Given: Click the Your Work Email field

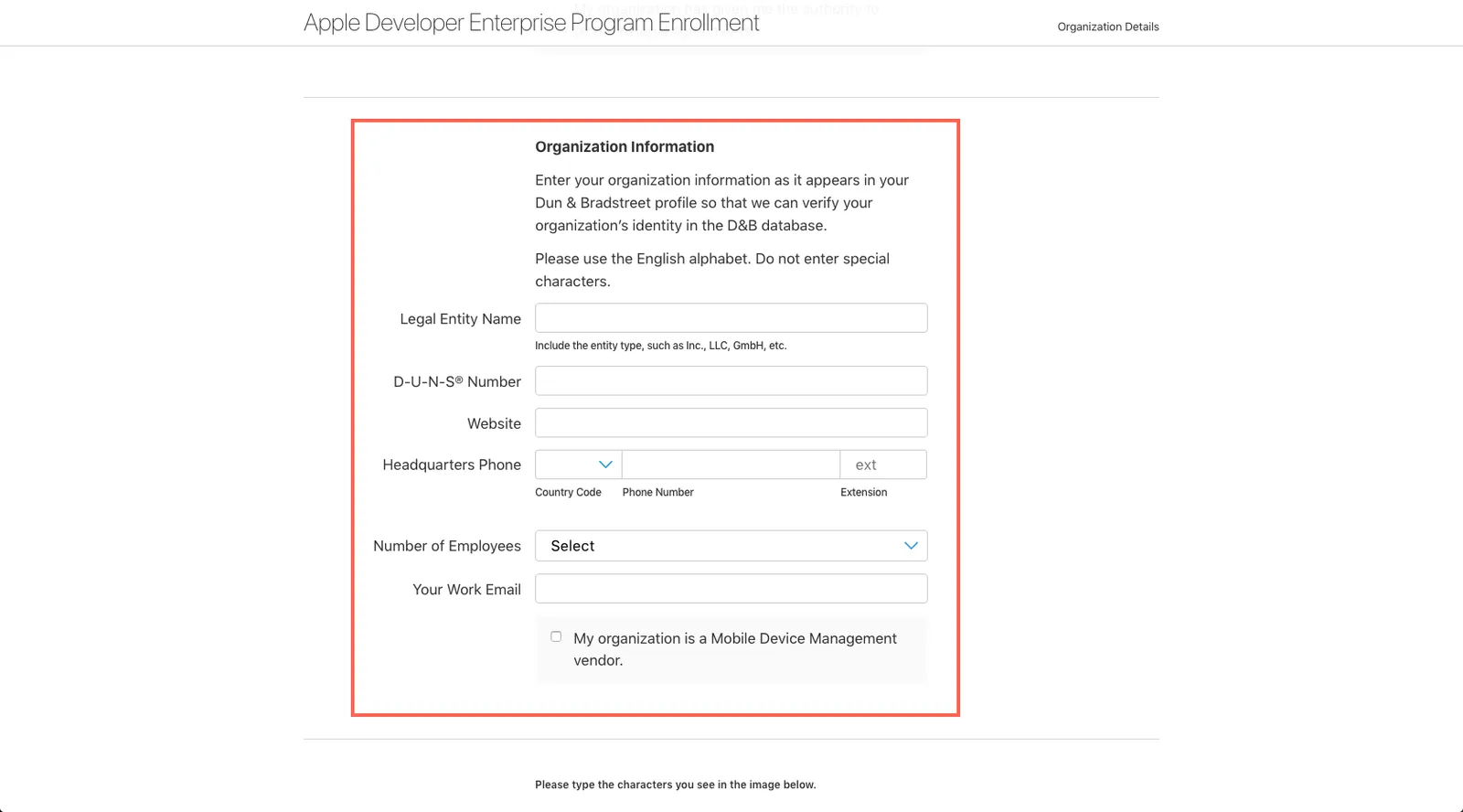Looking at the screenshot, I should click(x=731, y=589).
